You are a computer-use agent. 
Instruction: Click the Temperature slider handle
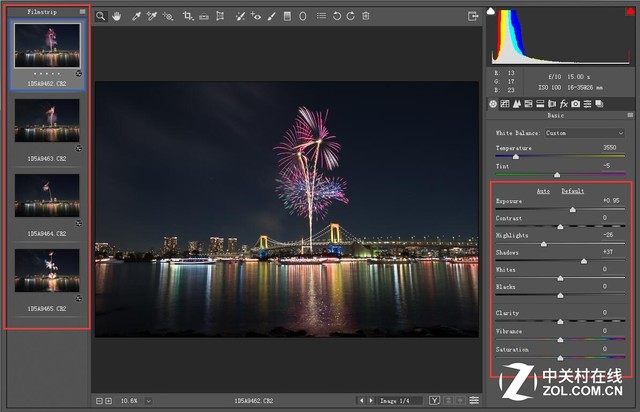pos(516,157)
